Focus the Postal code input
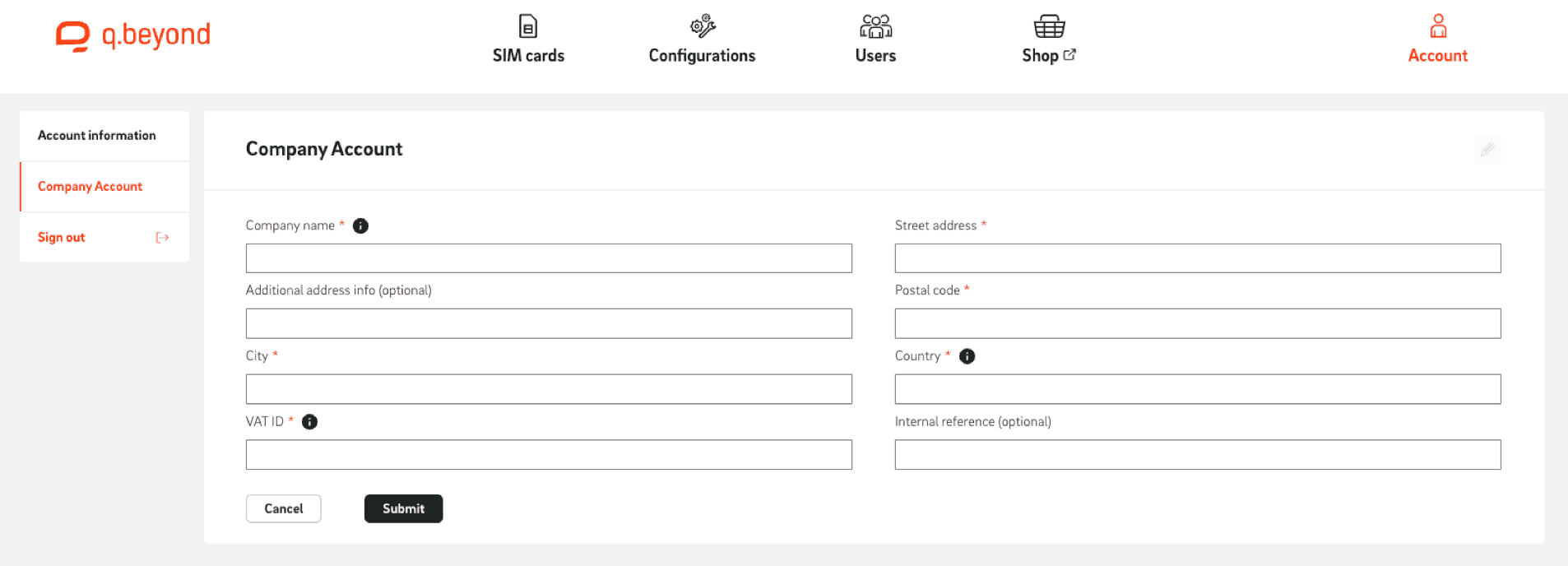This screenshot has width=1568, height=566. tap(1197, 323)
